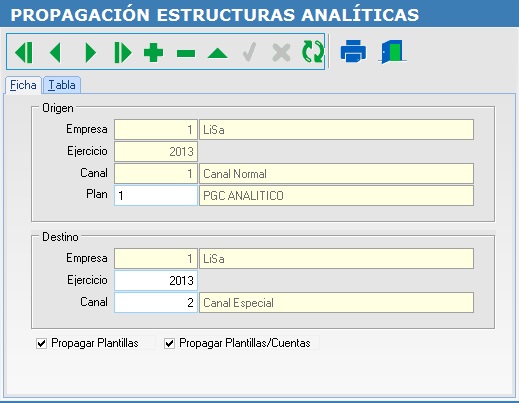Click the Origen Plan input field

pyautogui.click(x=156, y=195)
